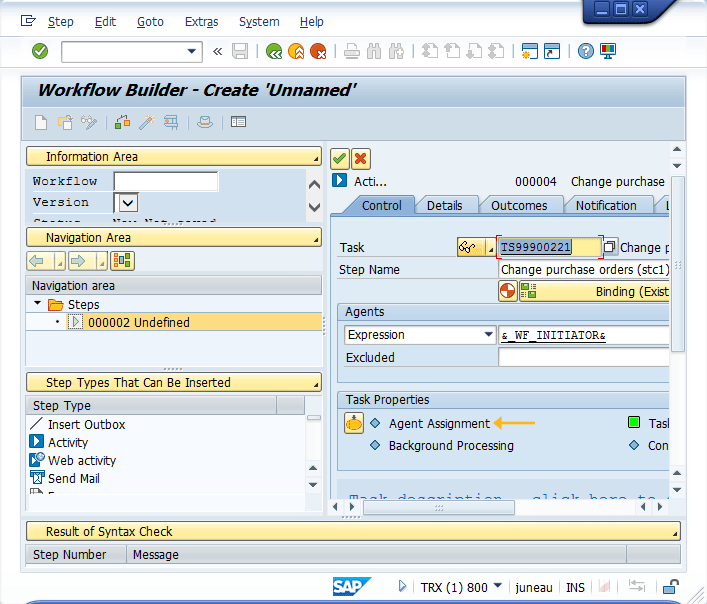Select Activity step type
Viewport: 707px width, 604px height.
click(68, 443)
